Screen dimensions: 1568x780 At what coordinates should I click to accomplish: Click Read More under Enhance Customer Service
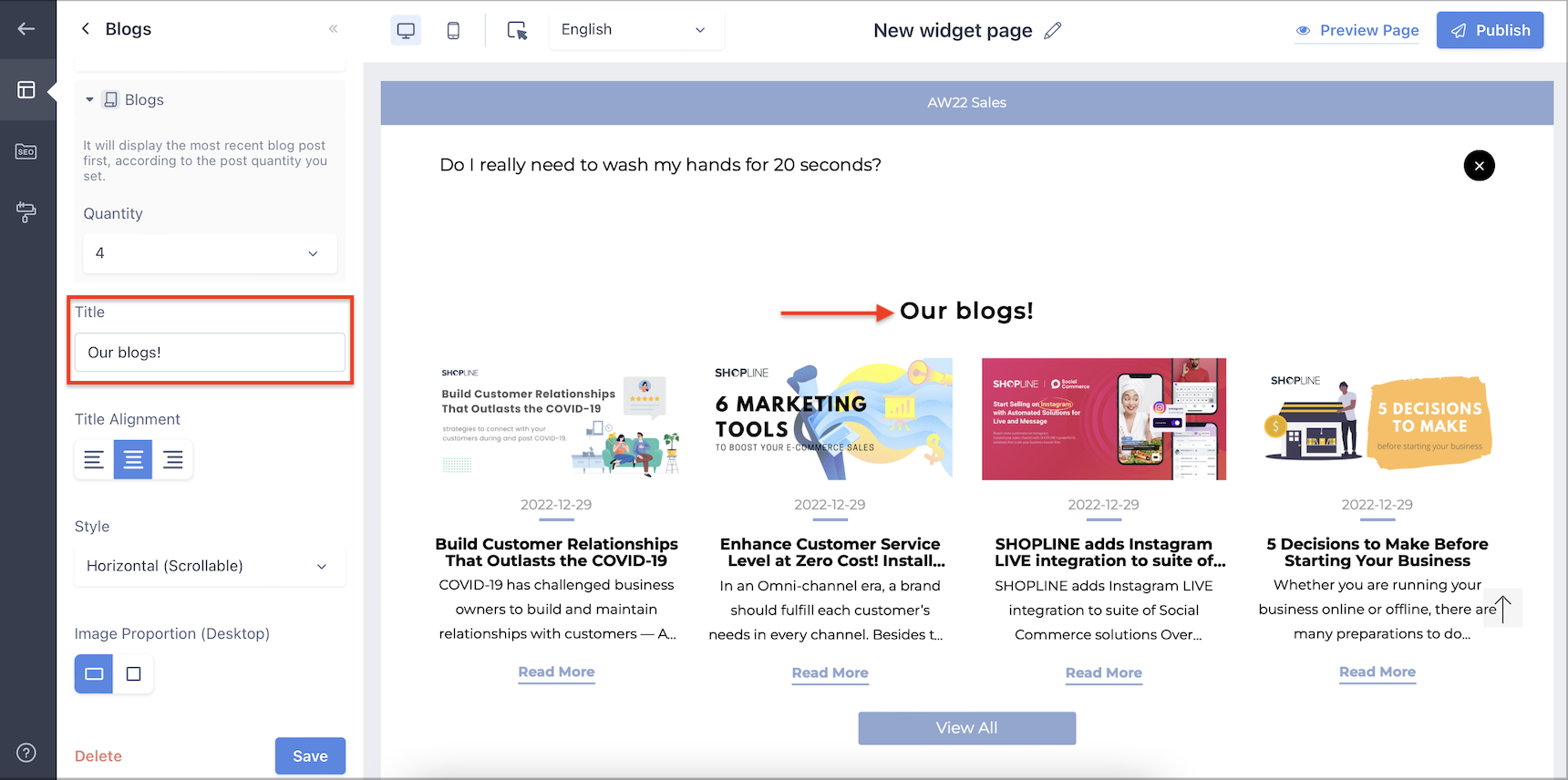click(830, 673)
